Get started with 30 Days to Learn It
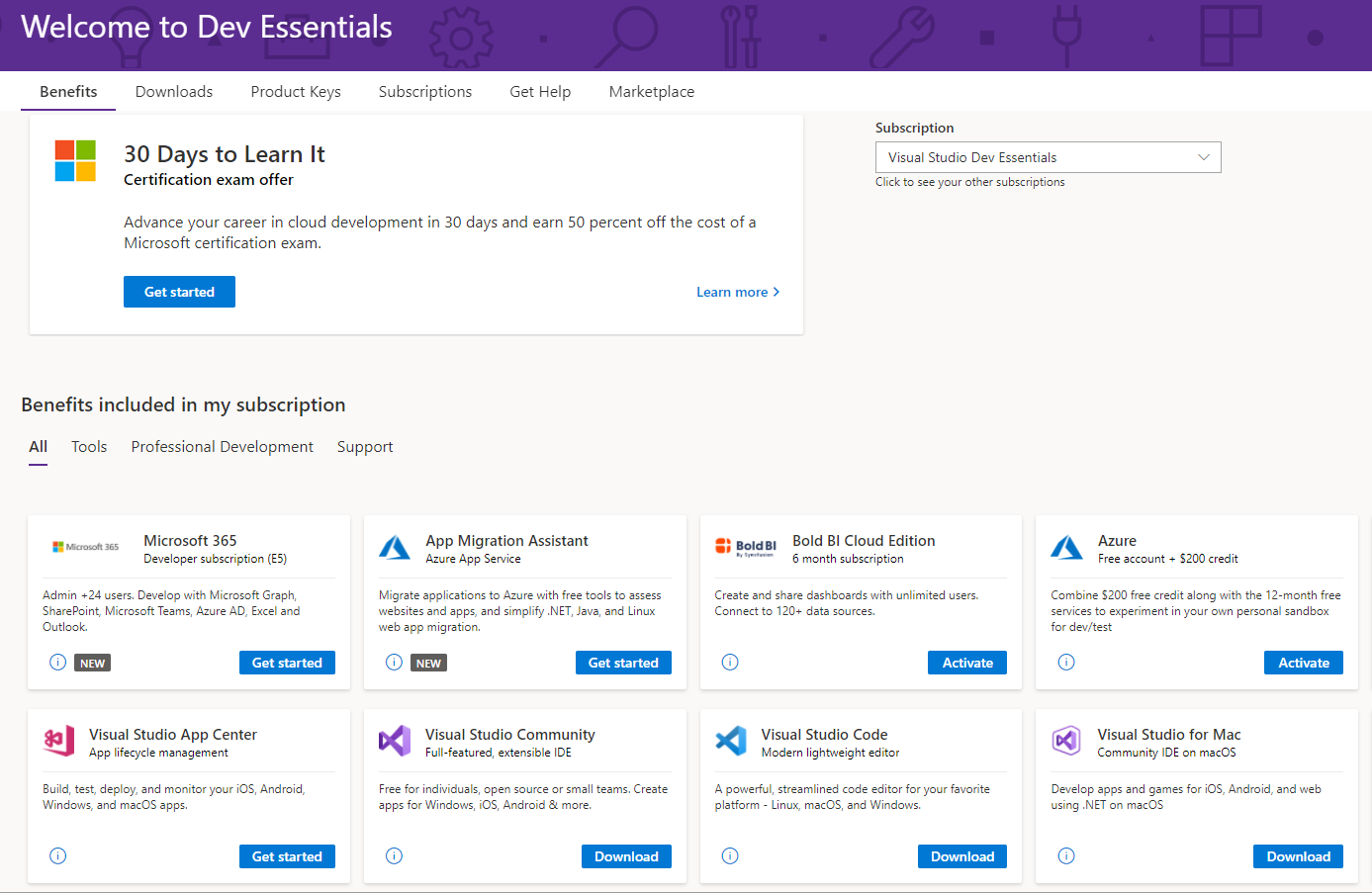 [x=179, y=292]
